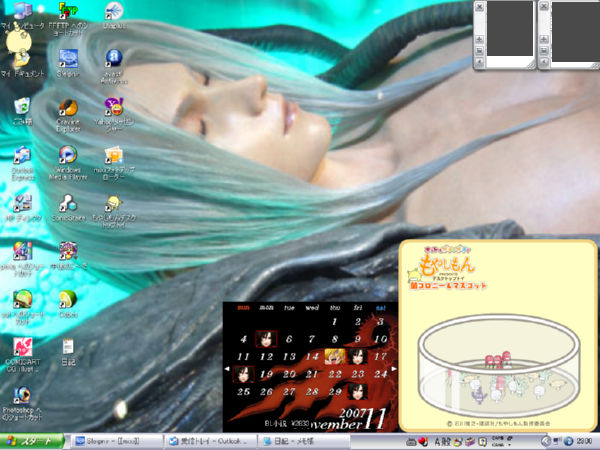Image resolution: width=600 pixels, height=450 pixels.
Task: Click the taskbar clock showing 23:00
Action: tap(585, 442)
